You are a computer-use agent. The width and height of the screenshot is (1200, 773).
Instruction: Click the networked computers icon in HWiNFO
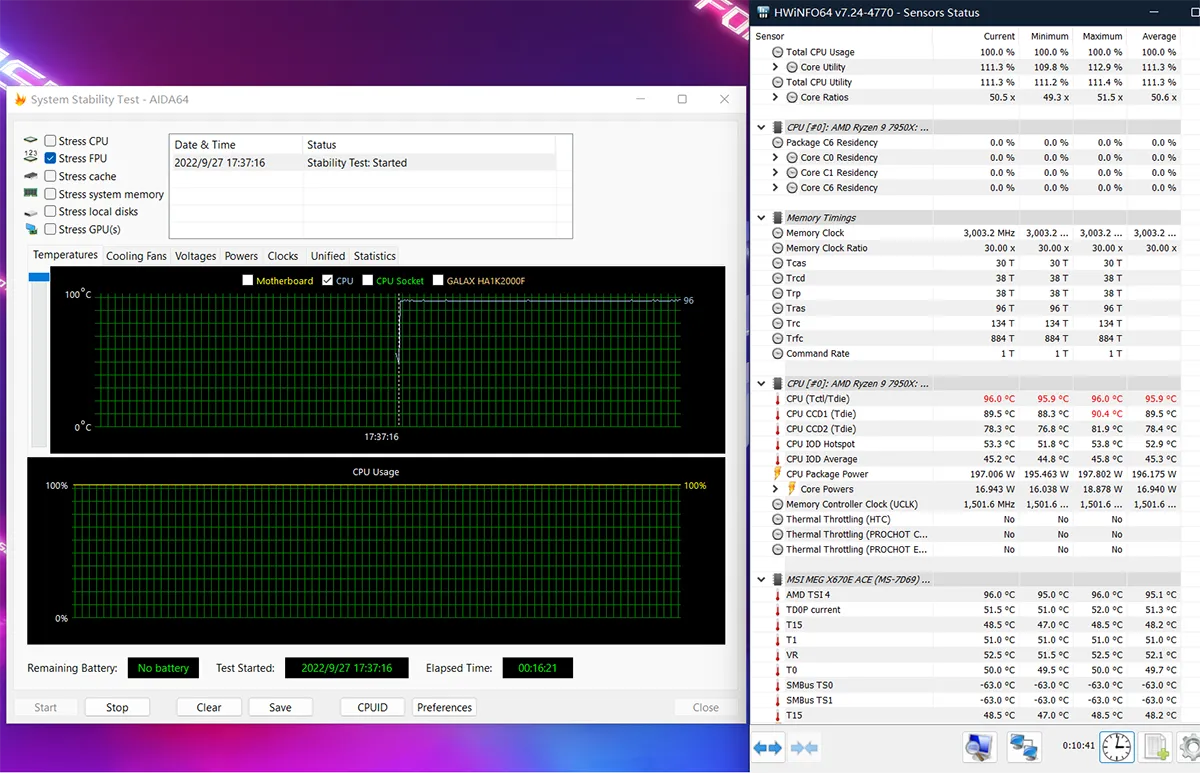[1023, 747]
